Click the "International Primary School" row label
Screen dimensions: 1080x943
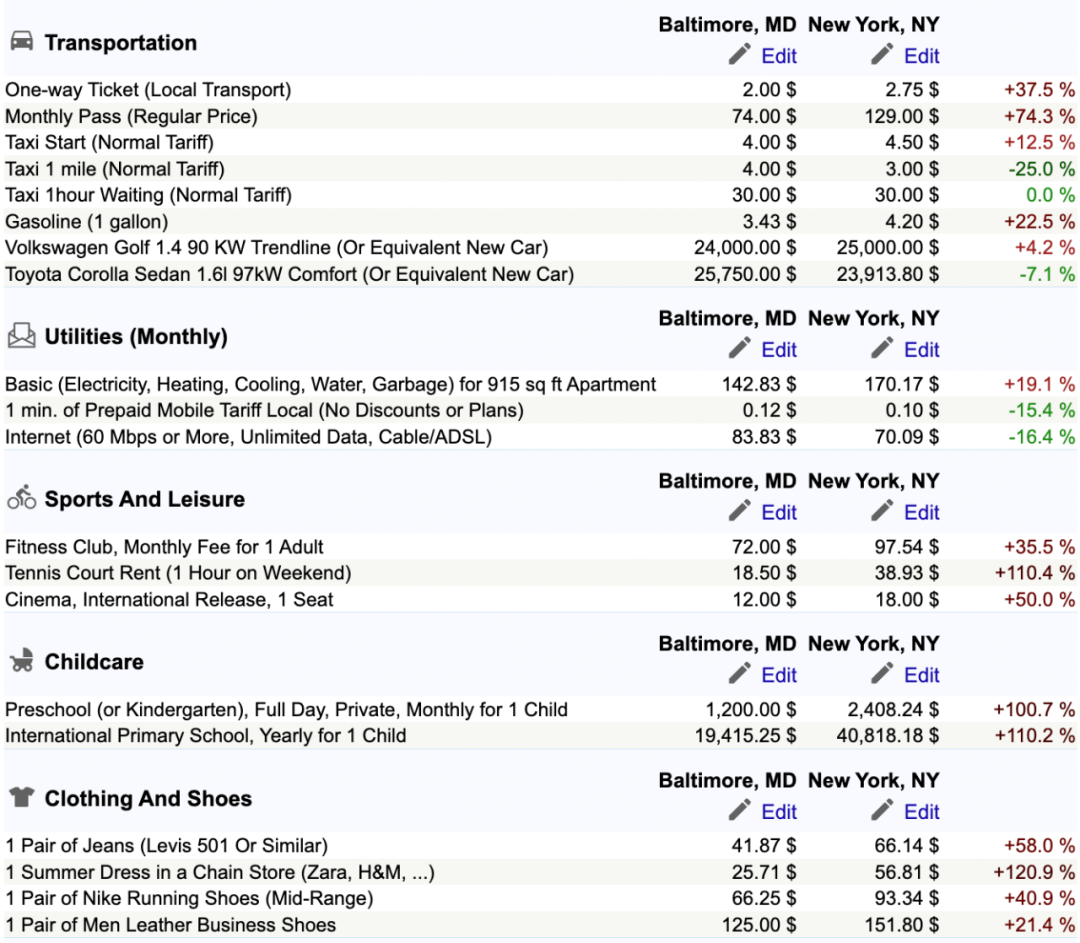[205, 736]
